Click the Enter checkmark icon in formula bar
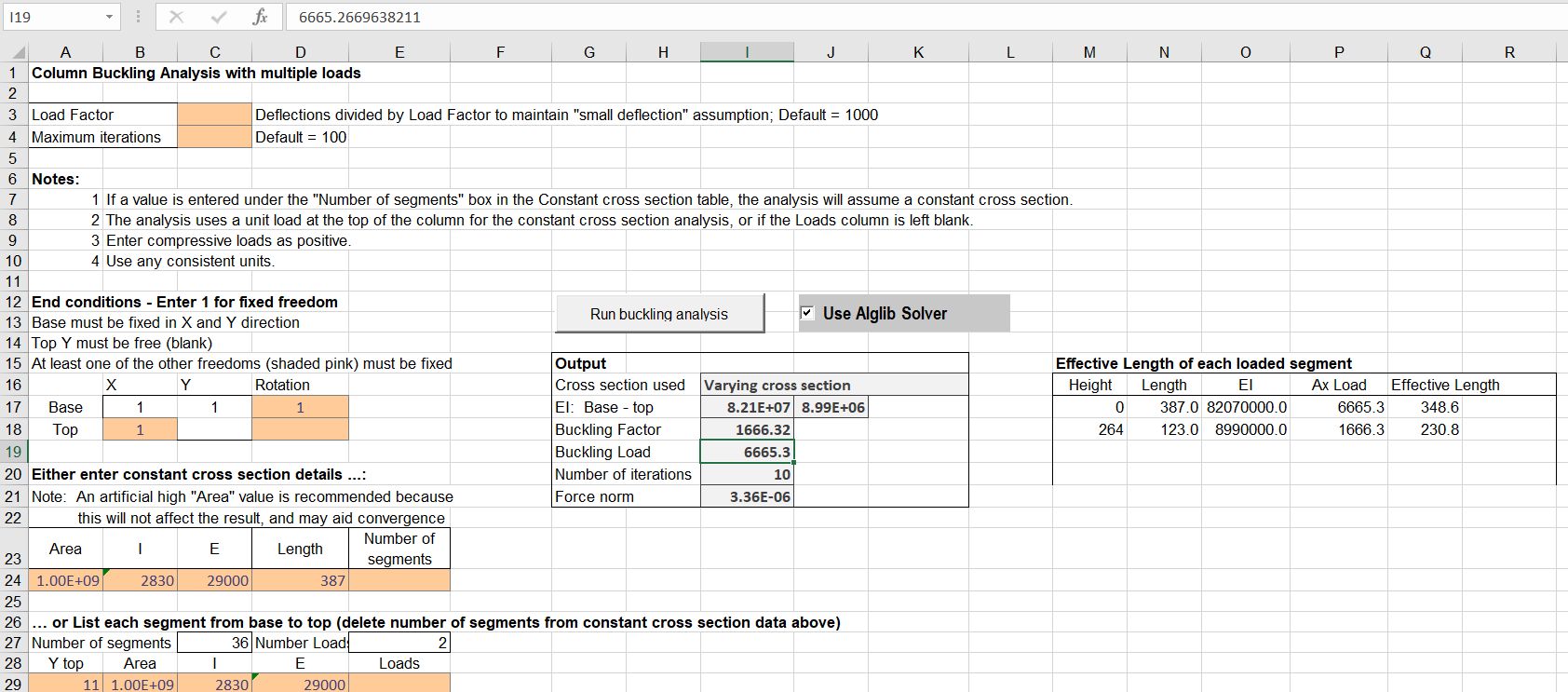Viewport: 1568px width, 692px height. pyautogui.click(x=219, y=17)
